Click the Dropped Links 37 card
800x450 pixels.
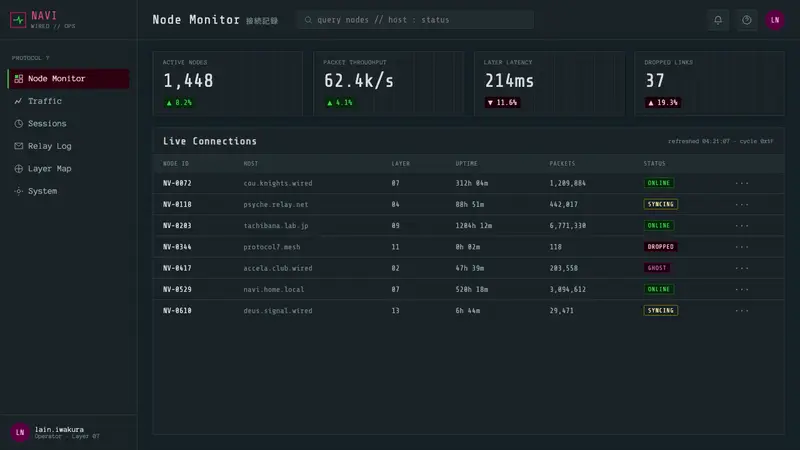[x=709, y=83]
